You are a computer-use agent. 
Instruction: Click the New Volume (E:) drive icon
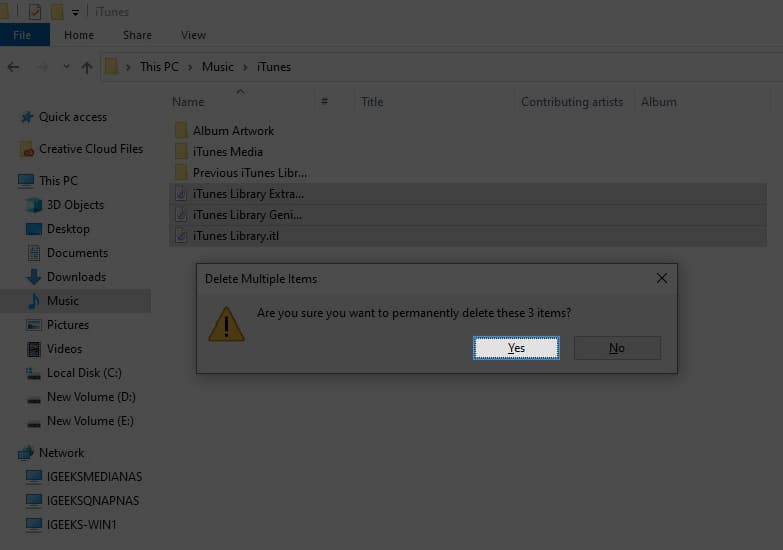(34, 424)
